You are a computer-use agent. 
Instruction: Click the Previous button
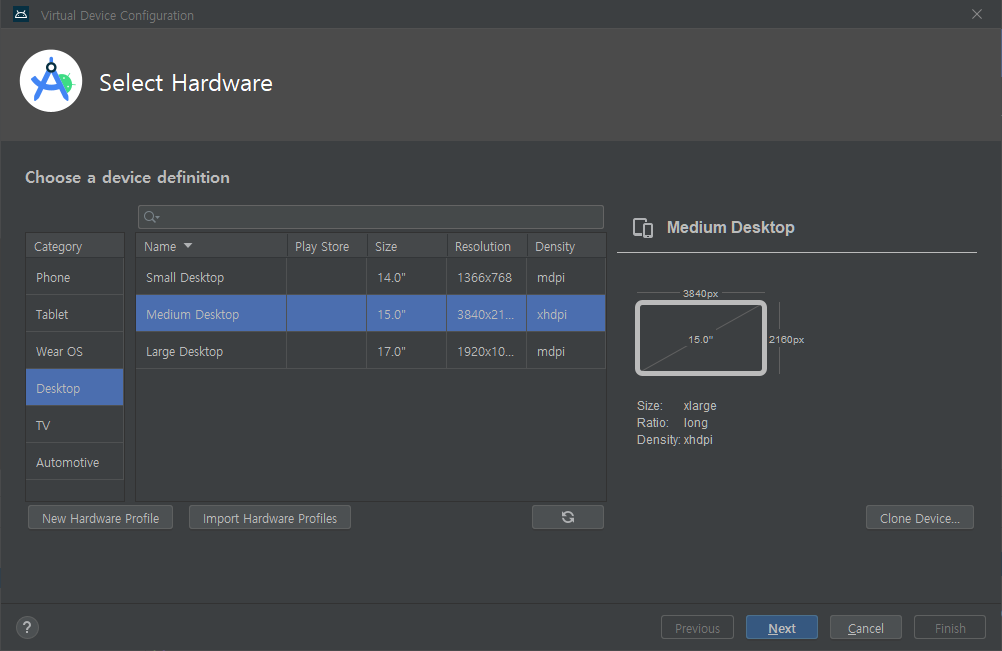tap(697, 627)
